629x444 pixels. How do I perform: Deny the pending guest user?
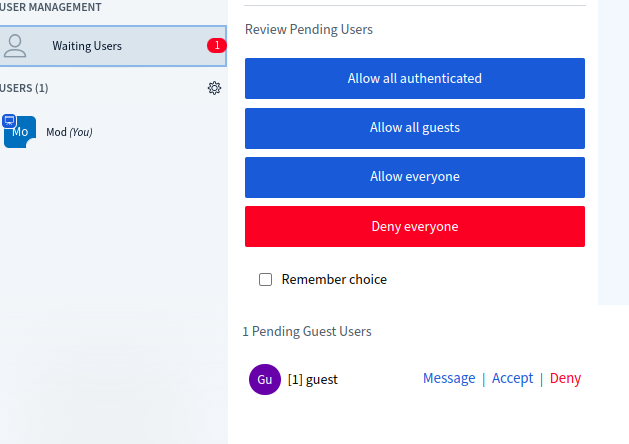(565, 378)
